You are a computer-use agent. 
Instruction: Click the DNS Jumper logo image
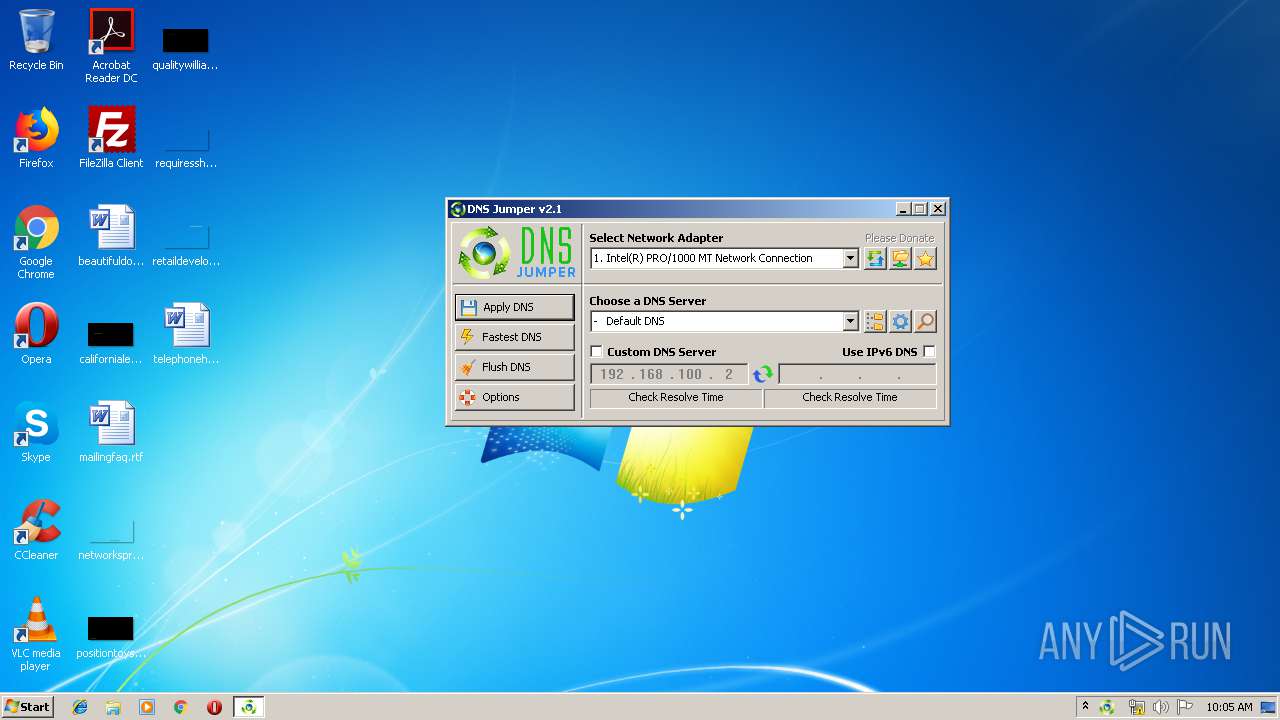pyautogui.click(x=517, y=252)
